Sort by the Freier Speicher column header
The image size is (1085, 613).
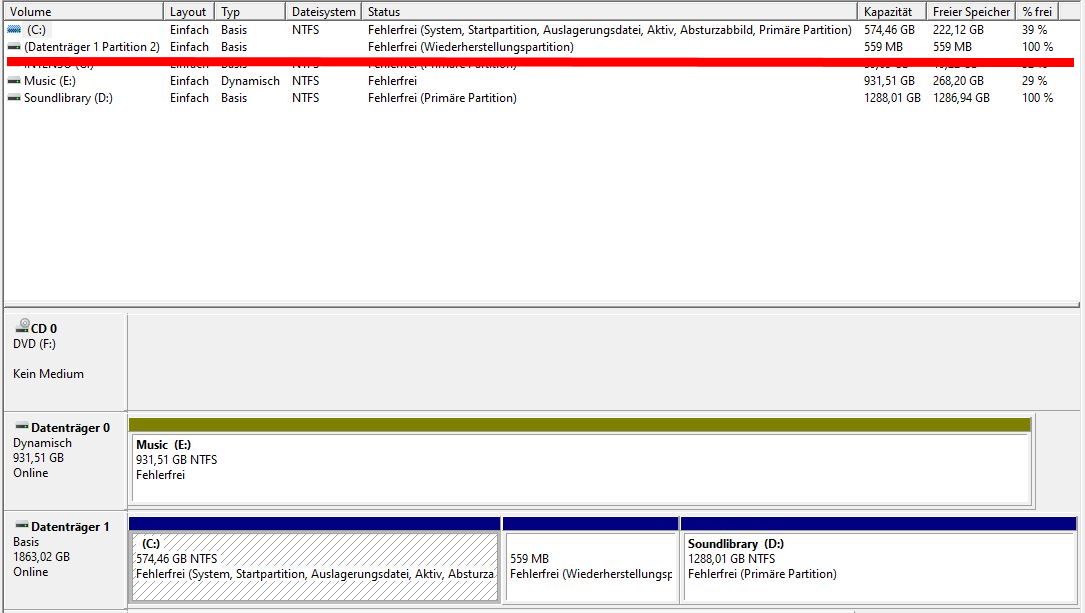pyautogui.click(x=971, y=12)
